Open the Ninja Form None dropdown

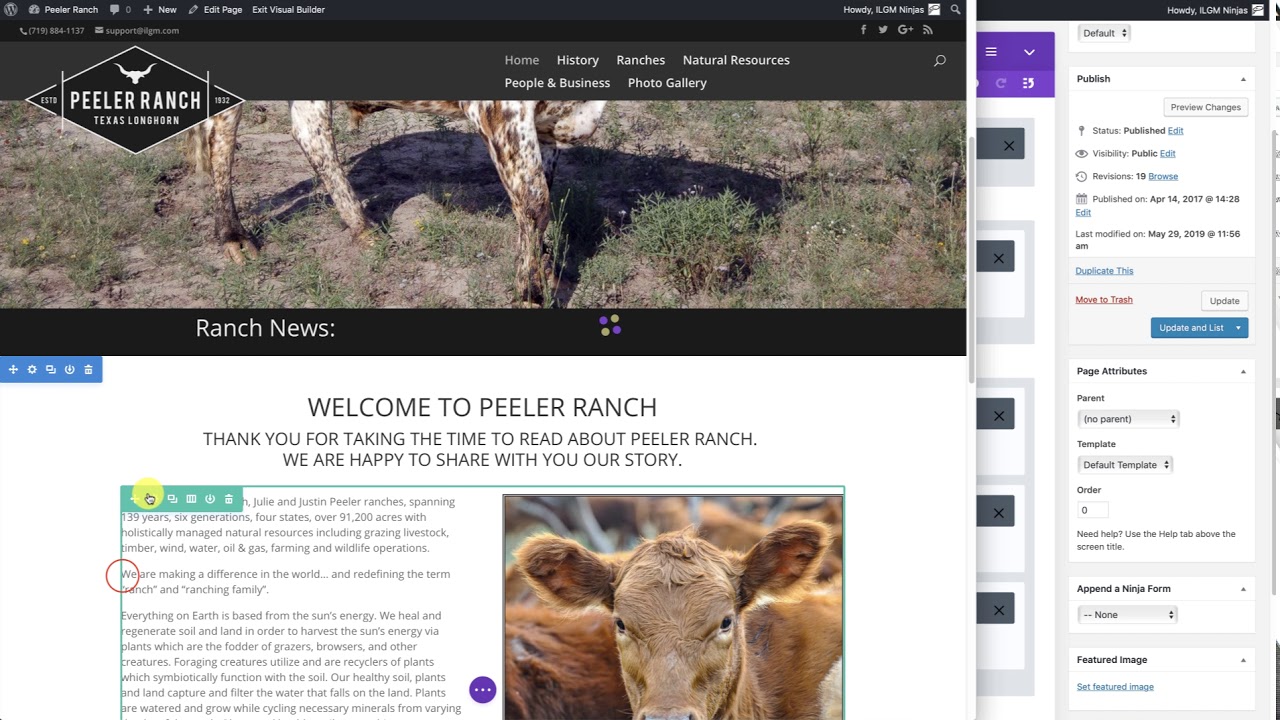pos(1128,615)
